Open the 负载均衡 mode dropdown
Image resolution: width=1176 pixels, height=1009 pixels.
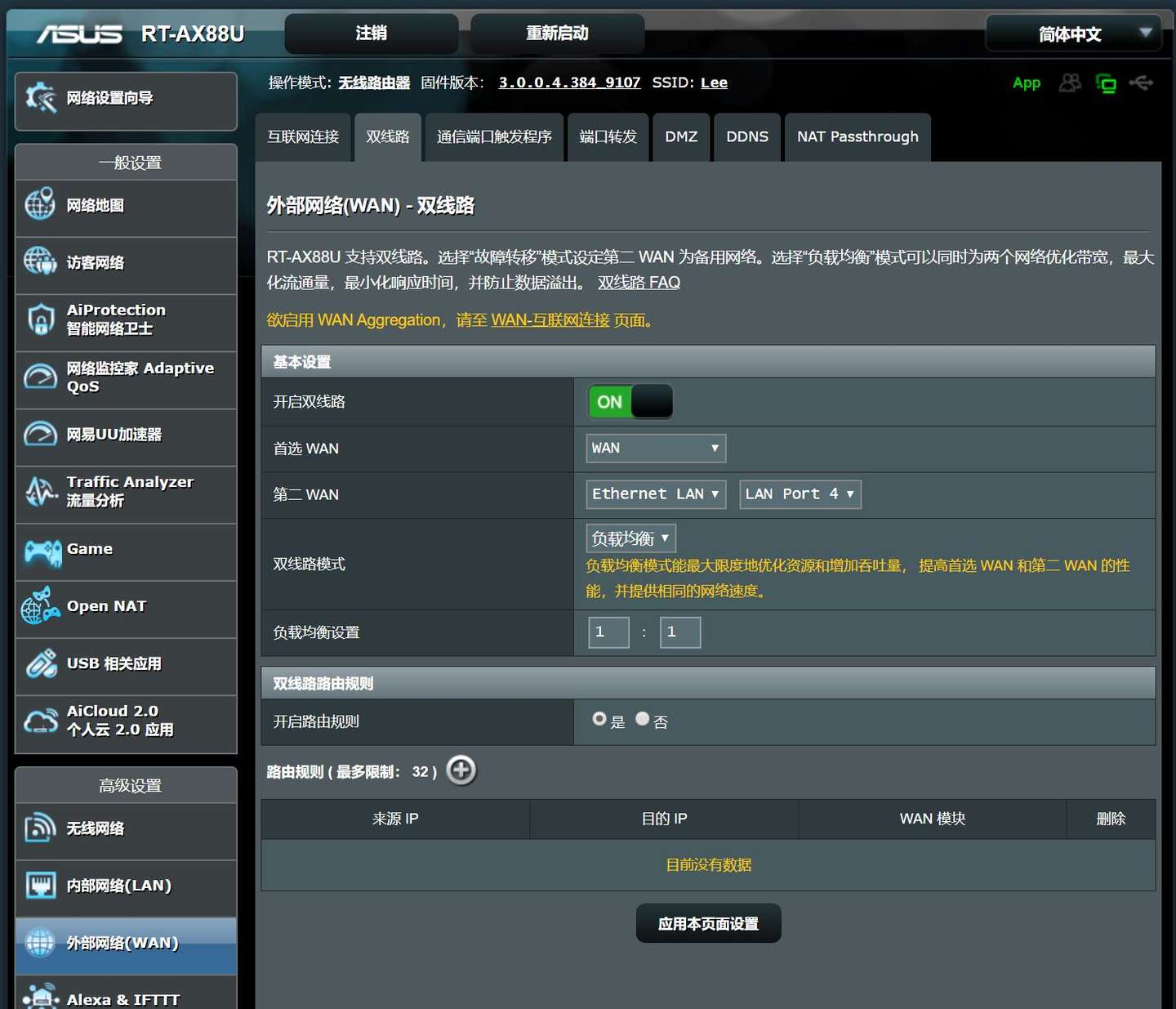click(x=630, y=538)
